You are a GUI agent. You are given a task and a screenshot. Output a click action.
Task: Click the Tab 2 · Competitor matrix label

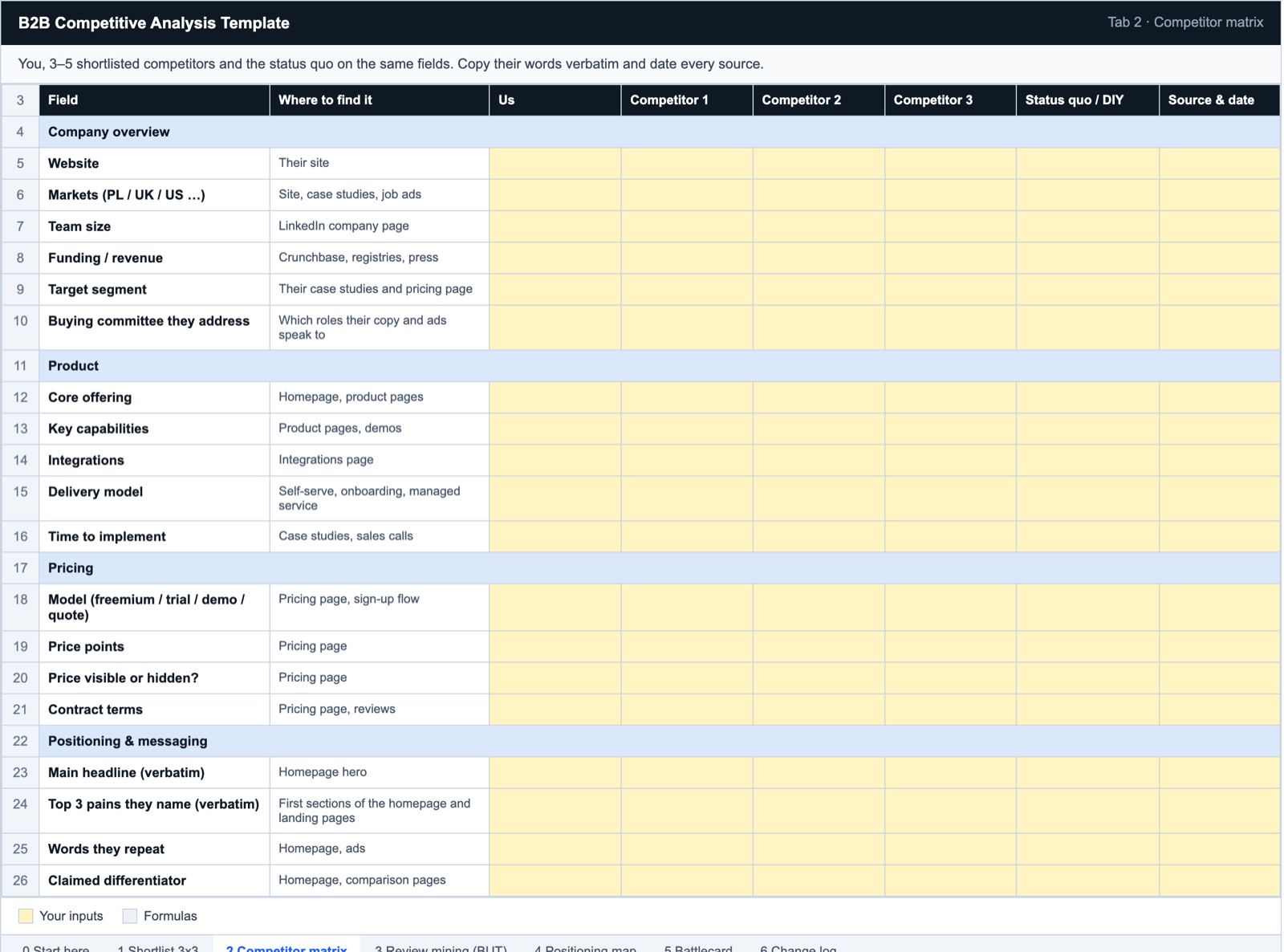point(1185,22)
